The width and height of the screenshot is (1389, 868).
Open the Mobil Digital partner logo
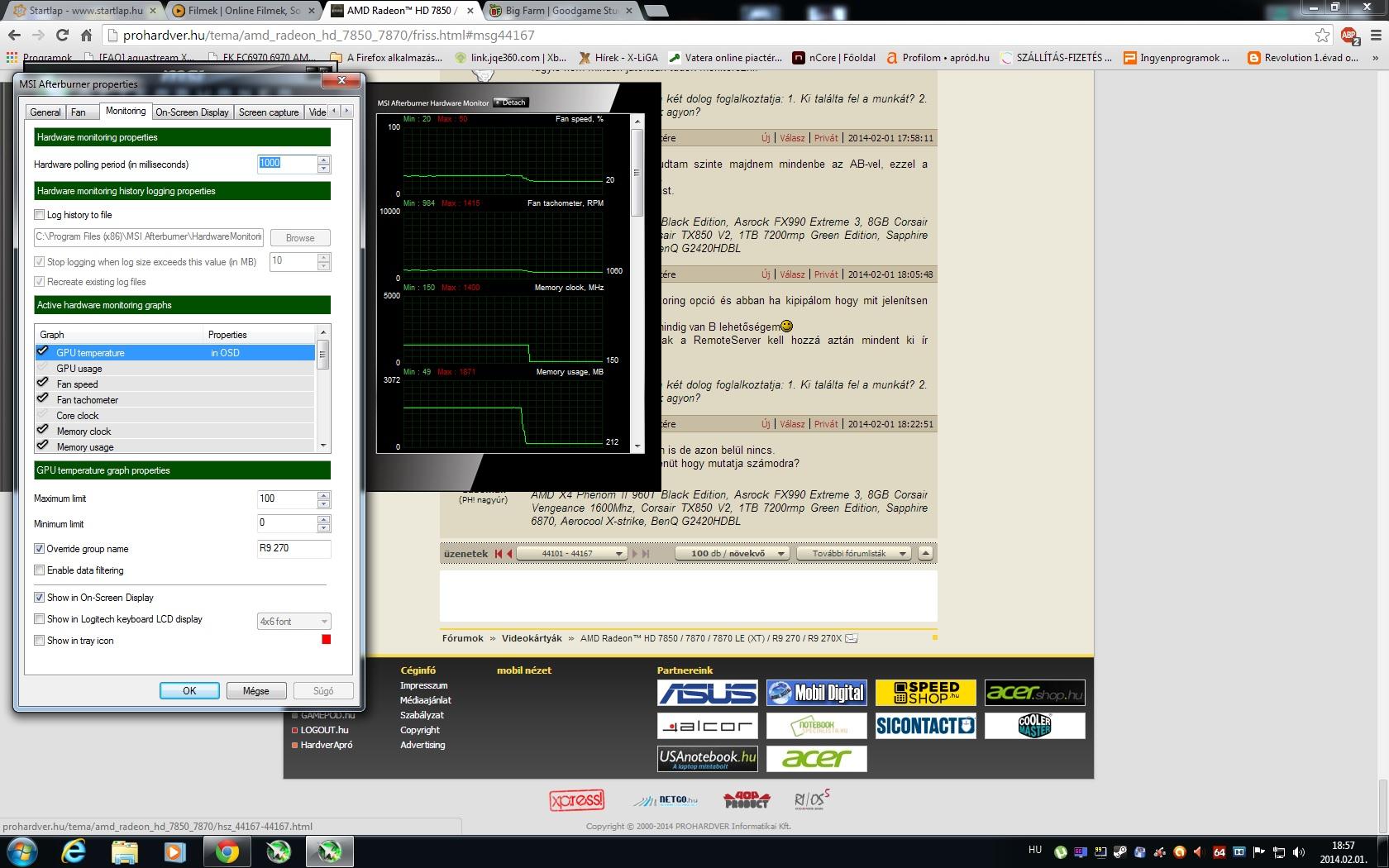coord(816,693)
